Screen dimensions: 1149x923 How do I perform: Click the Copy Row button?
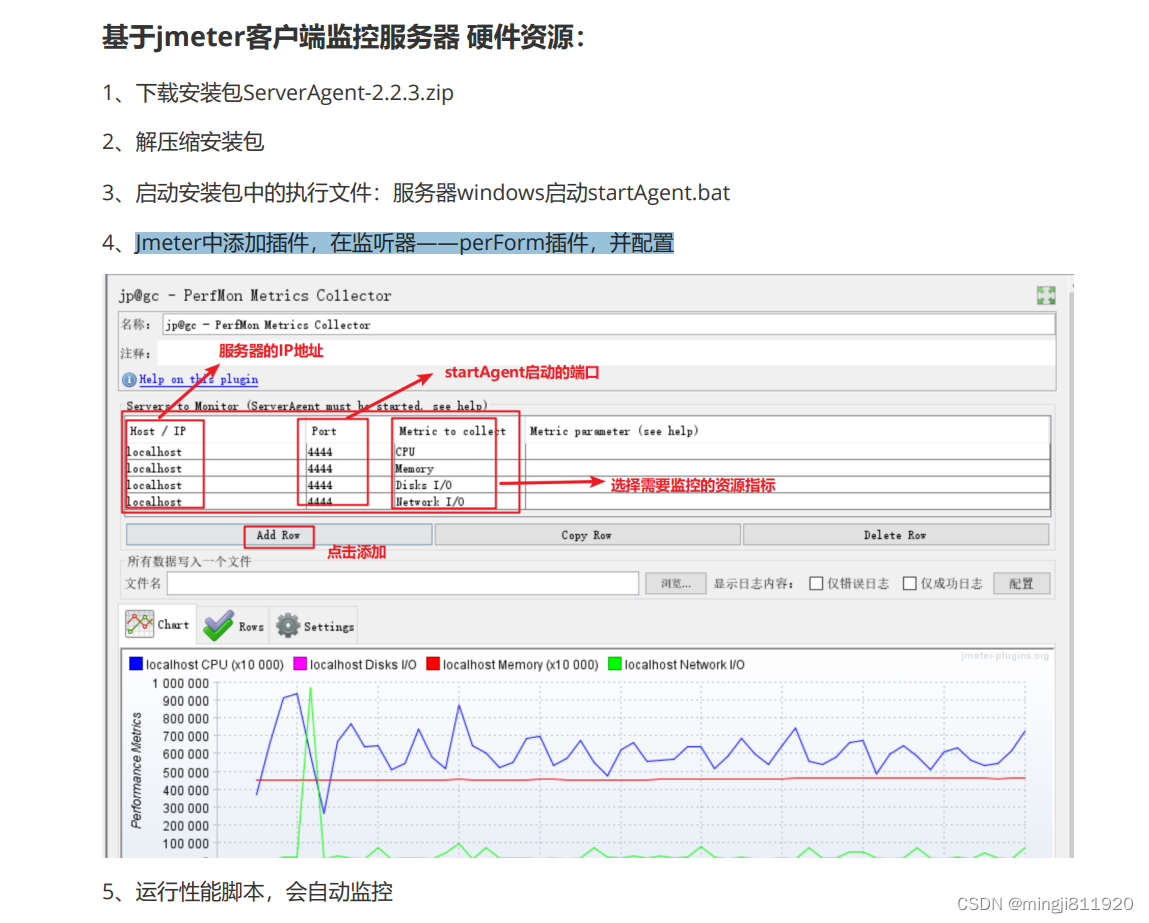pyautogui.click(x=587, y=535)
